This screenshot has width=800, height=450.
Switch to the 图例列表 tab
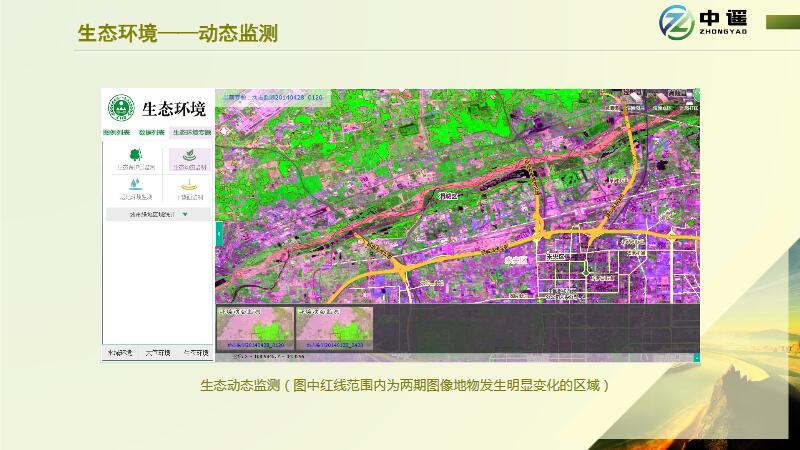coord(116,132)
